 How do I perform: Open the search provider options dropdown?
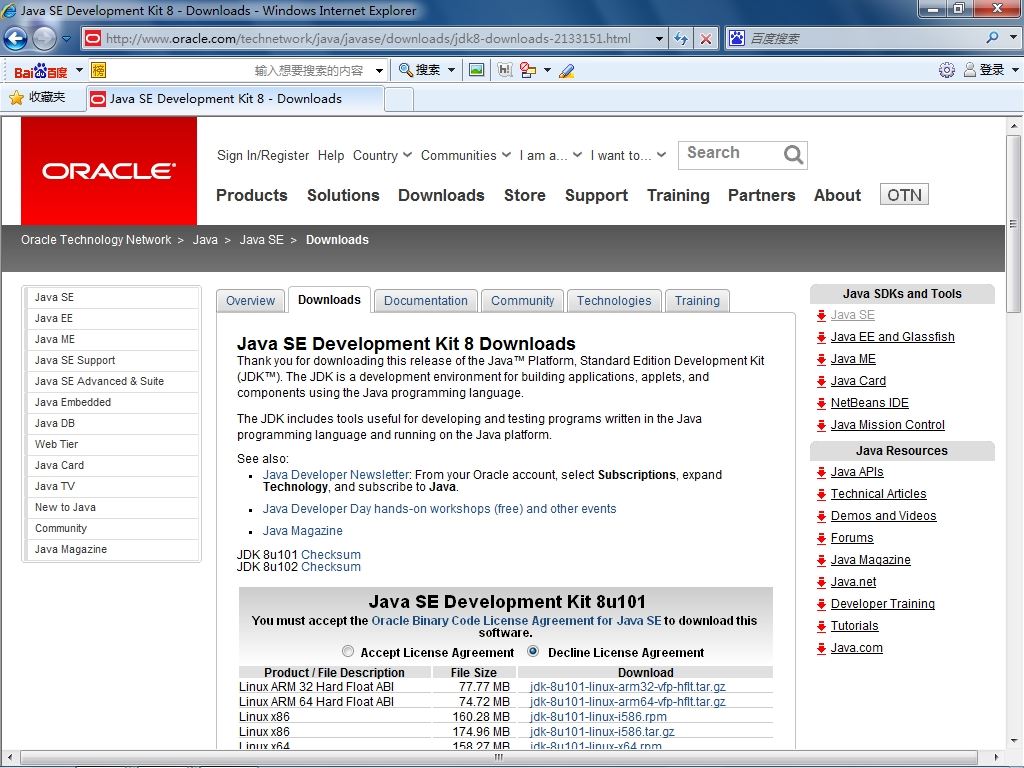click(1013, 38)
